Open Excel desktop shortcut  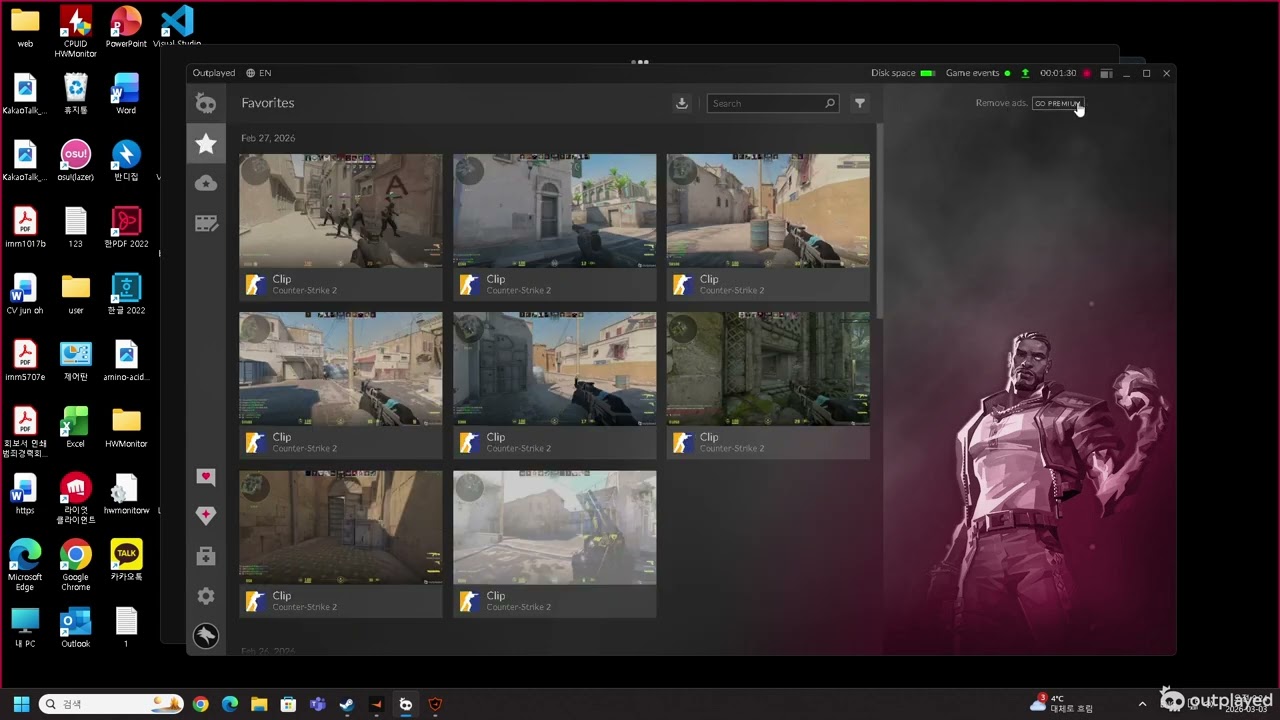coord(75,426)
